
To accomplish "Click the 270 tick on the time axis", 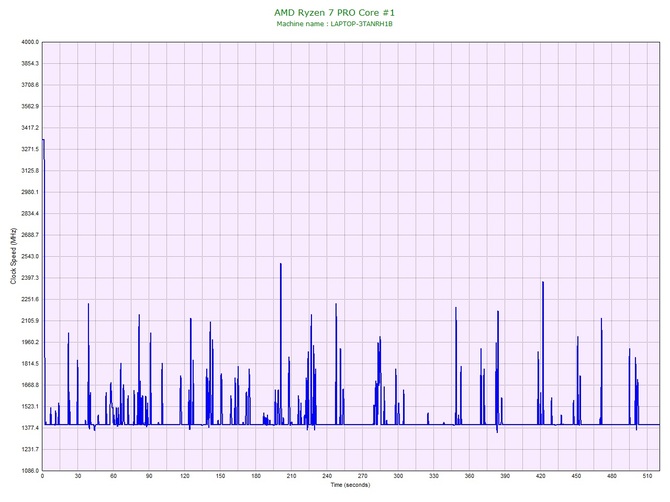I will coord(363,476).
